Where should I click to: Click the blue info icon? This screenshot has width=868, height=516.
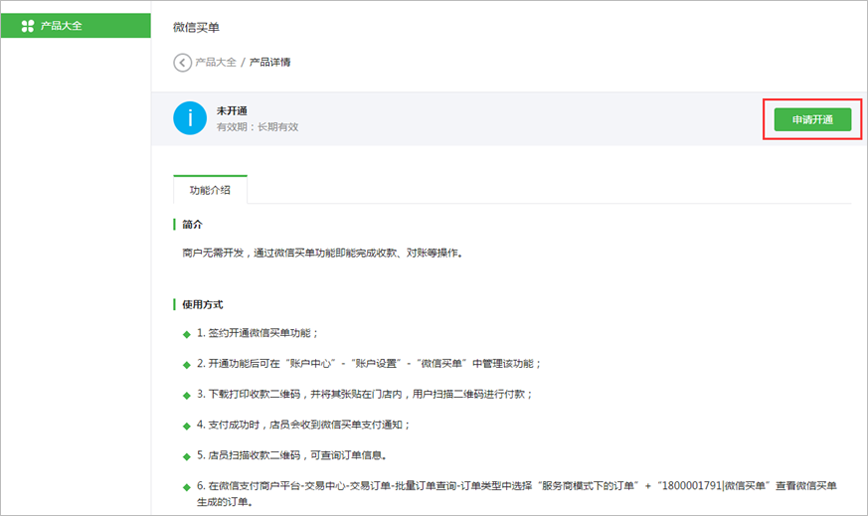tap(190, 118)
